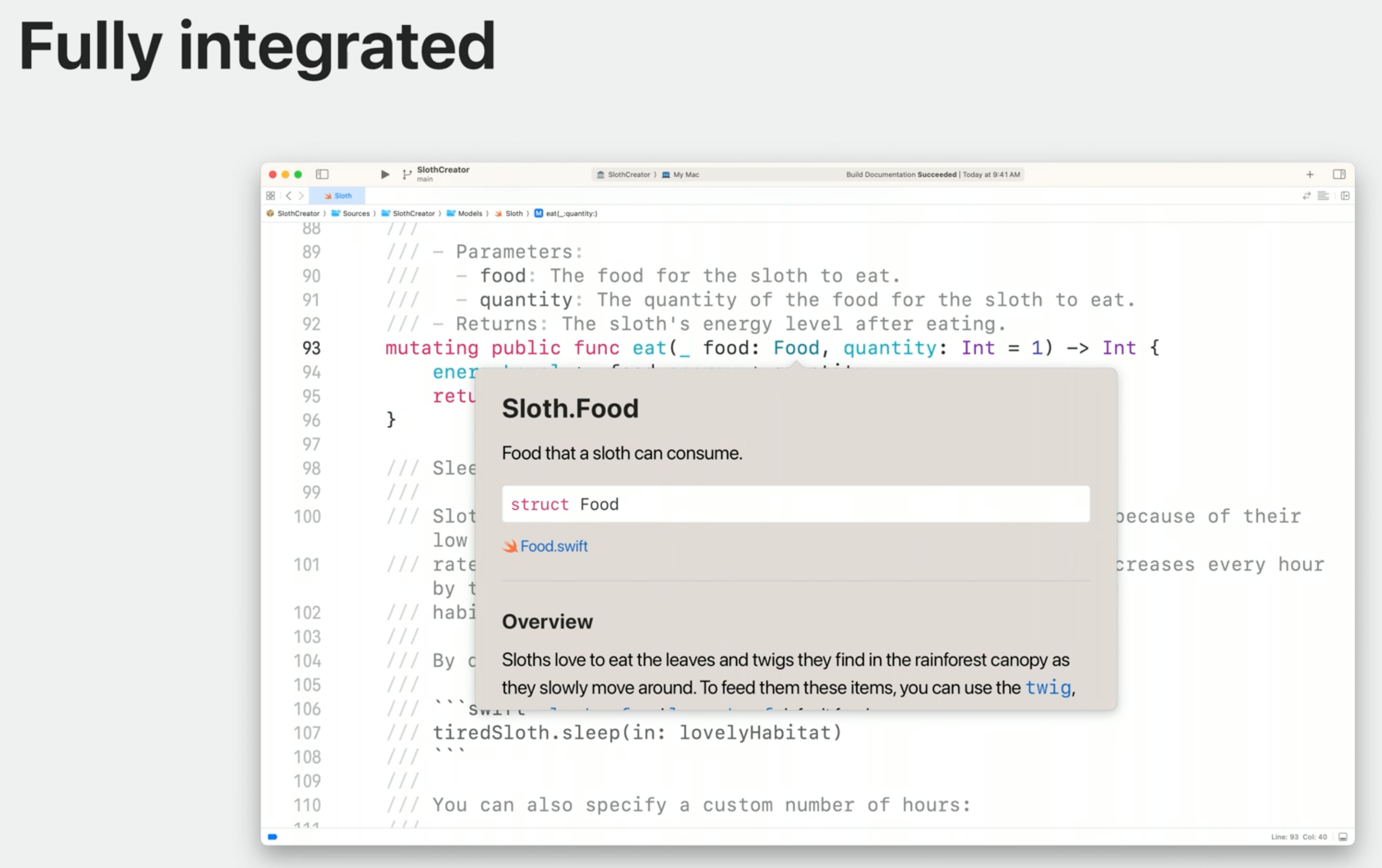The width and height of the screenshot is (1382, 868).
Task: Toggle the left navigator sidebar
Action: pos(322,174)
